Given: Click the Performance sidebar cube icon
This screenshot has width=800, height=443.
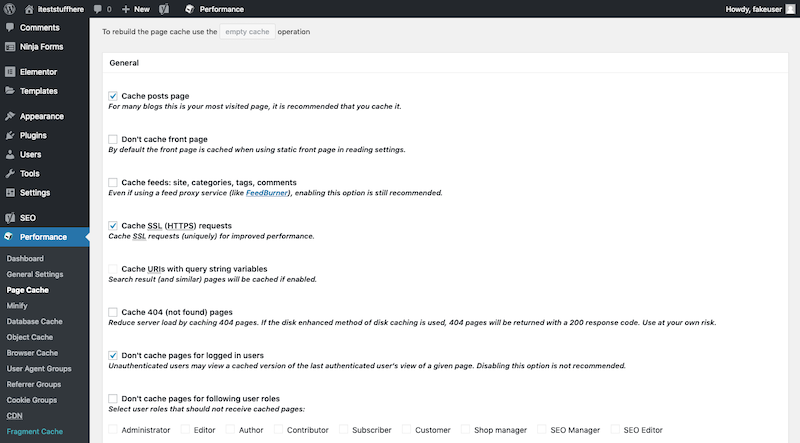Looking at the screenshot, I should click(x=9, y=237).
